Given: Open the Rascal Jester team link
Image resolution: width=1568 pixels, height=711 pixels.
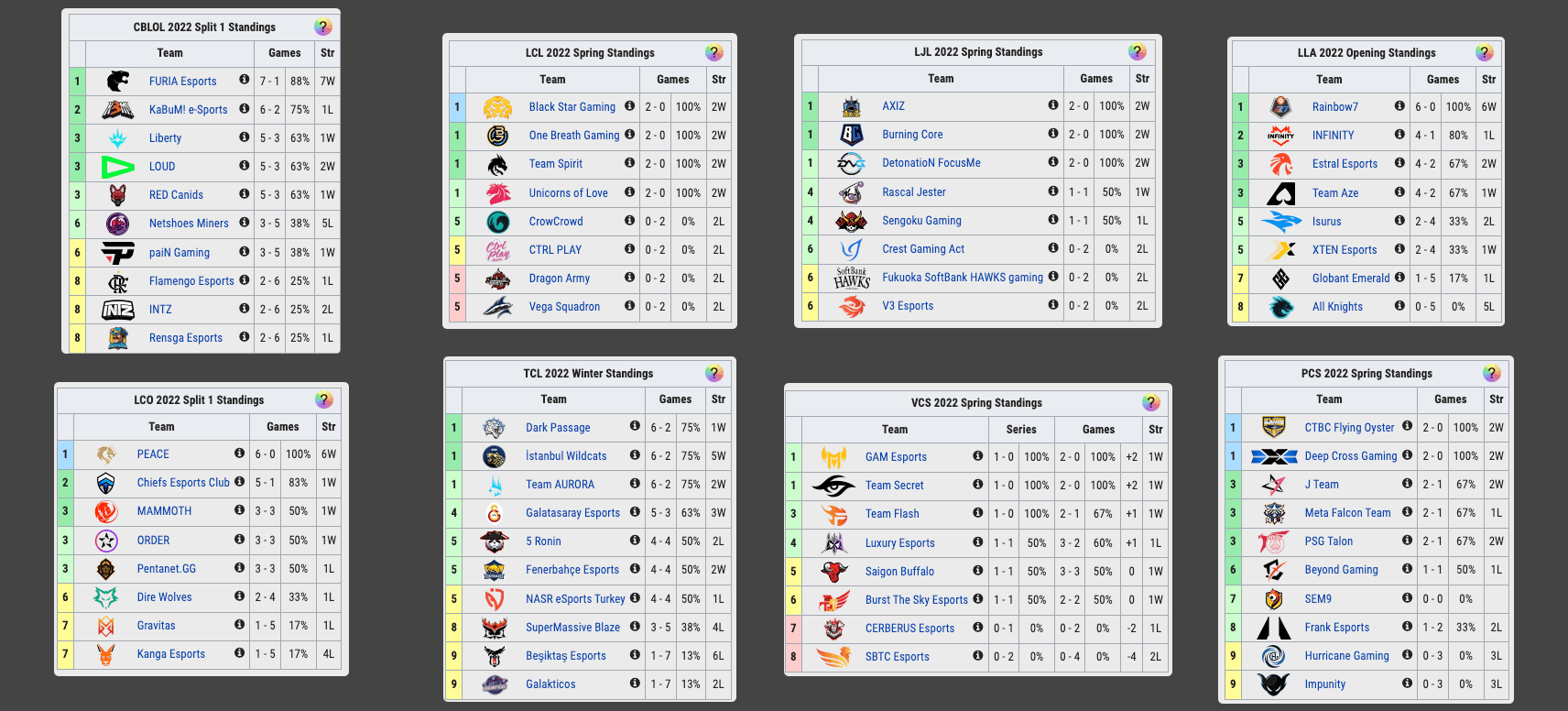Looking at the screenshot, I should [x=914, y=192].
